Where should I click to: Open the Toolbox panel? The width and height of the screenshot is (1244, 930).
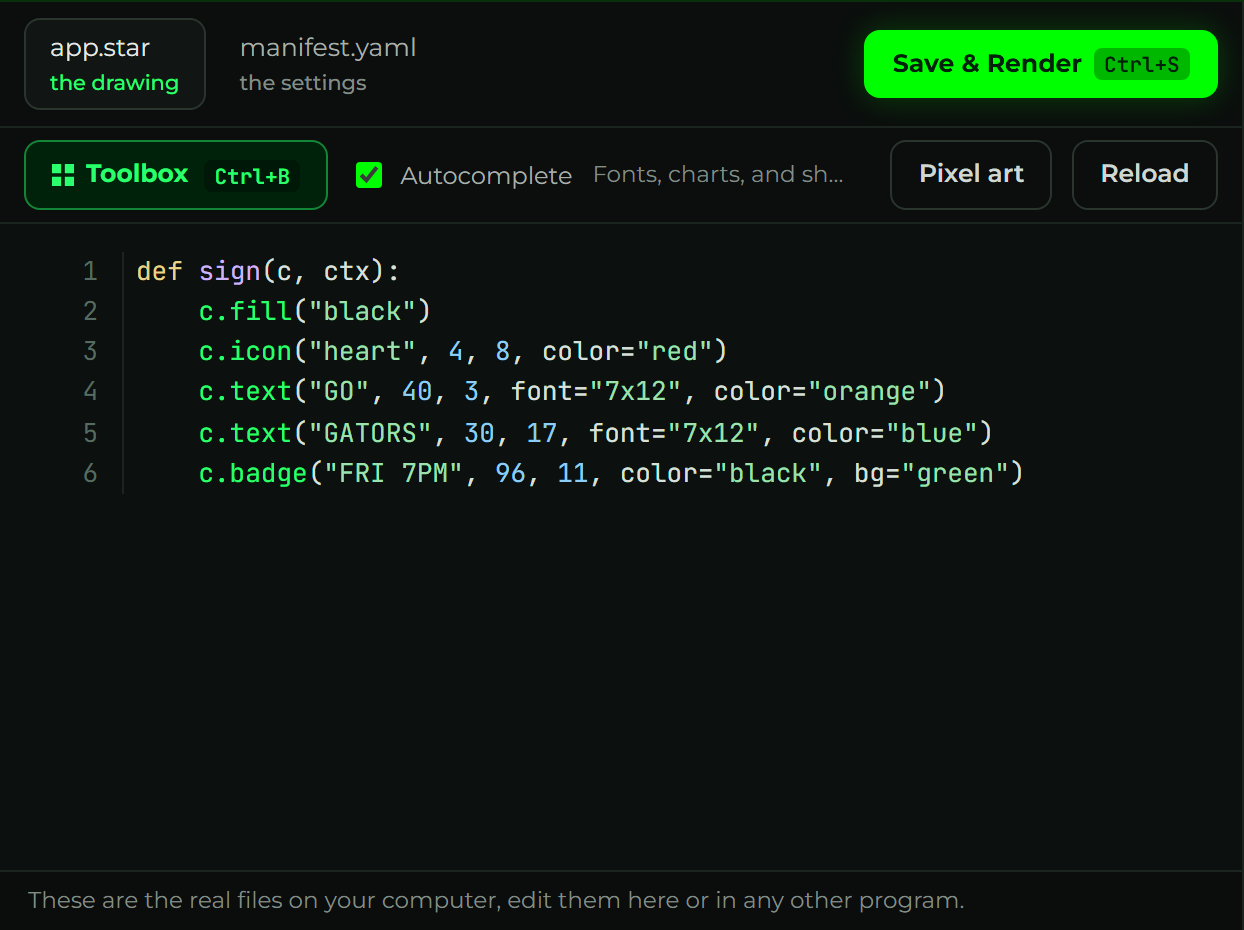tap(176, 175)
